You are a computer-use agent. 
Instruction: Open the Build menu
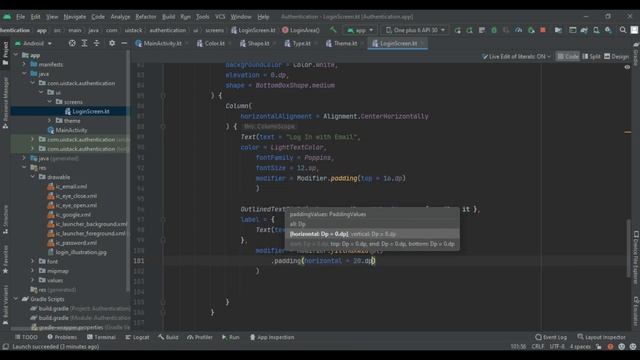pos(169,17)
